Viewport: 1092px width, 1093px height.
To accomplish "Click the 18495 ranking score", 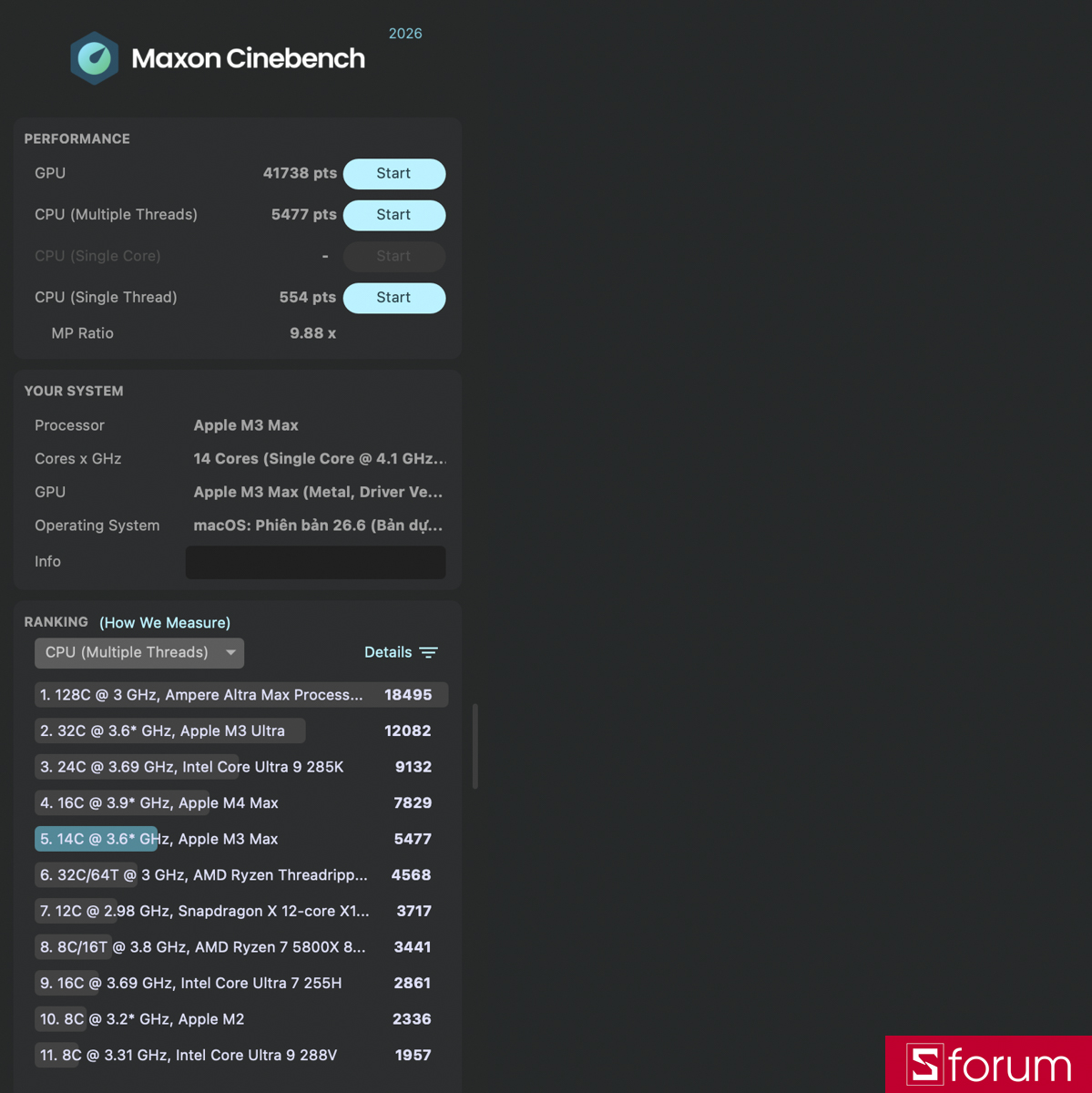I will 408,695.
